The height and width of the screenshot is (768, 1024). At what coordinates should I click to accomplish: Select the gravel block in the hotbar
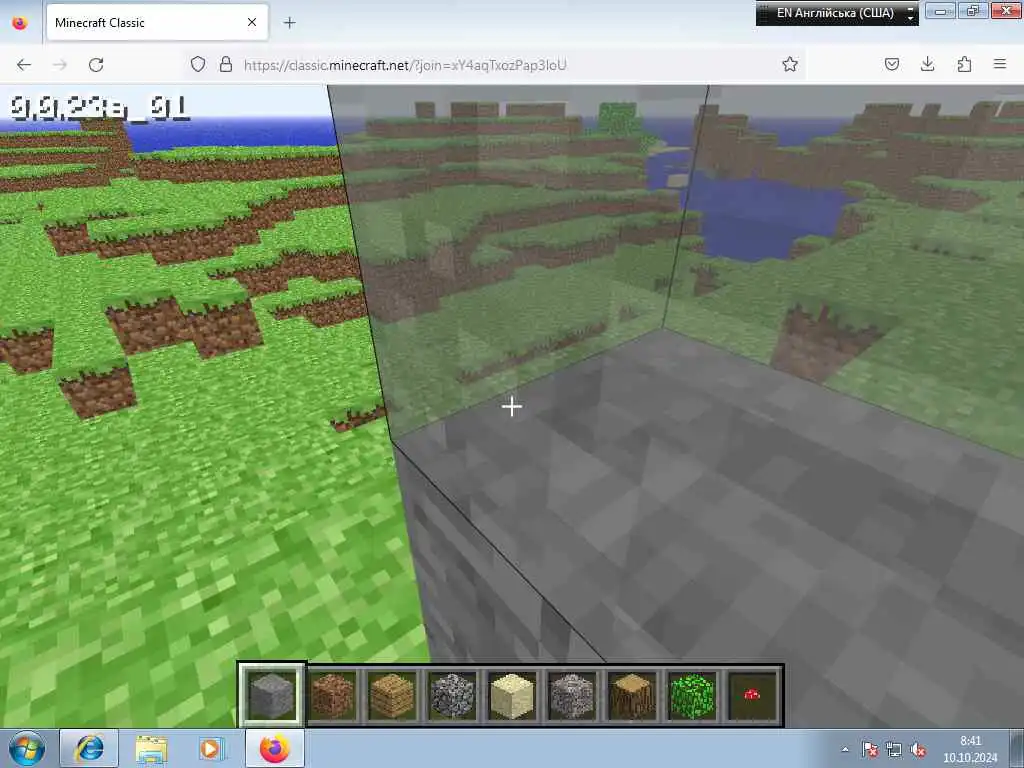pos(572,696)
